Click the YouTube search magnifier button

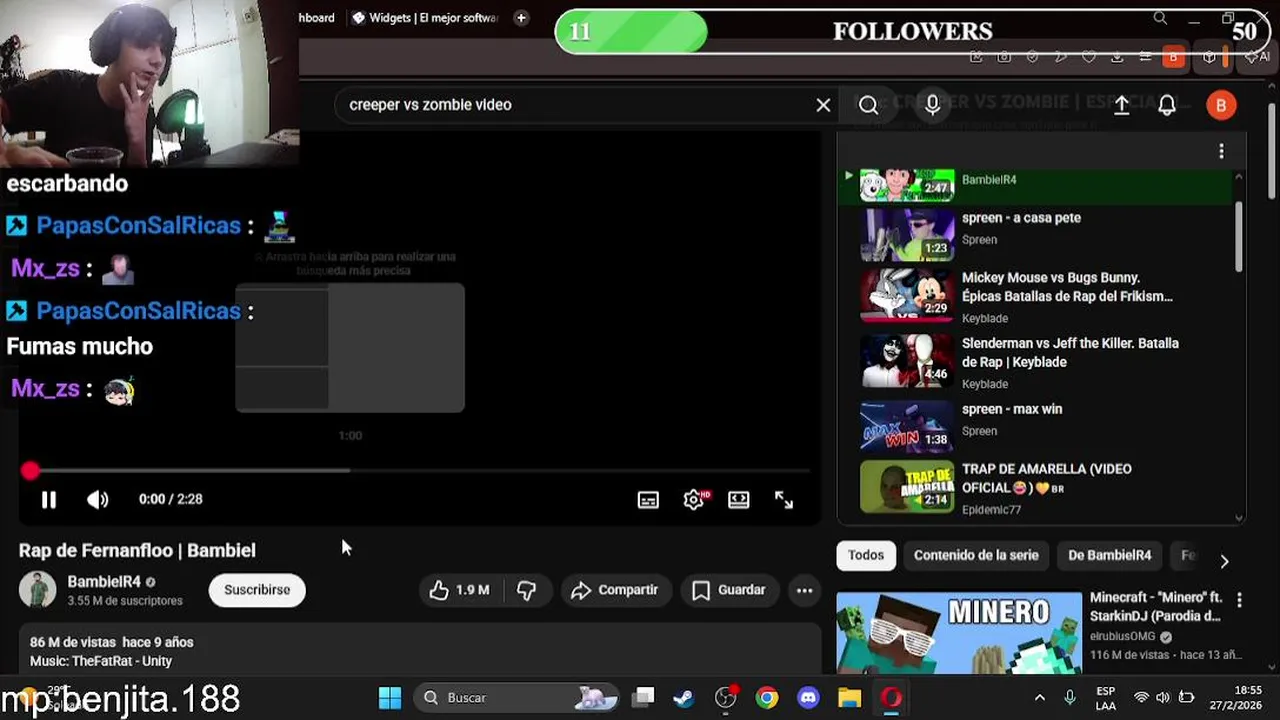click(x=868, y=105)
